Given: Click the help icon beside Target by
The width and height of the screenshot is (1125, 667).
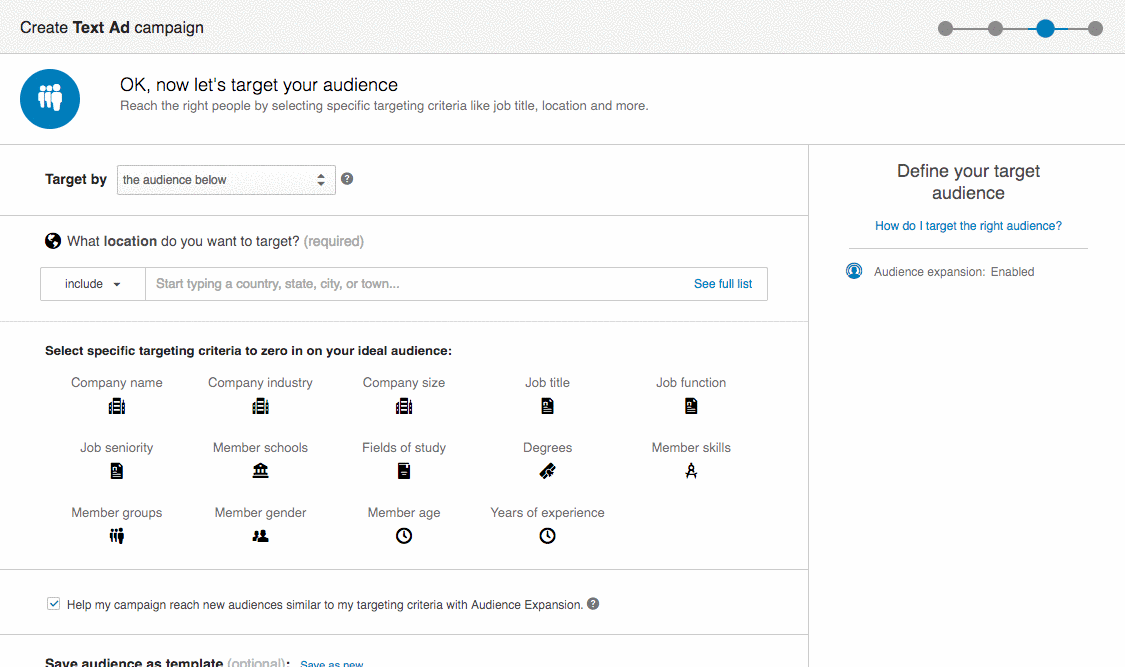Looking at the screenshot, I should pyautogui.click(x=347, y=179).
